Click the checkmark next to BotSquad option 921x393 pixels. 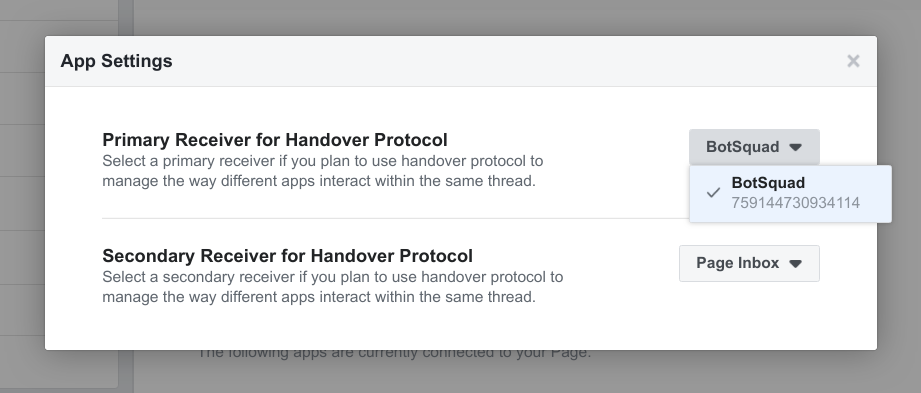click(713, 193)
